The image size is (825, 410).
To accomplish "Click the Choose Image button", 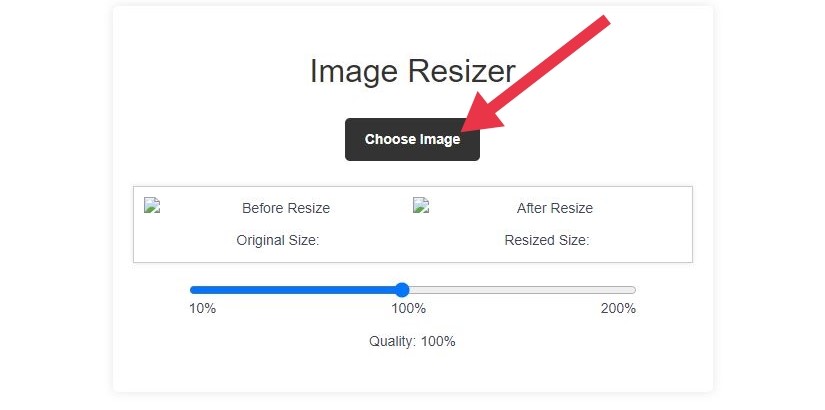I will [x=412, y=139].
